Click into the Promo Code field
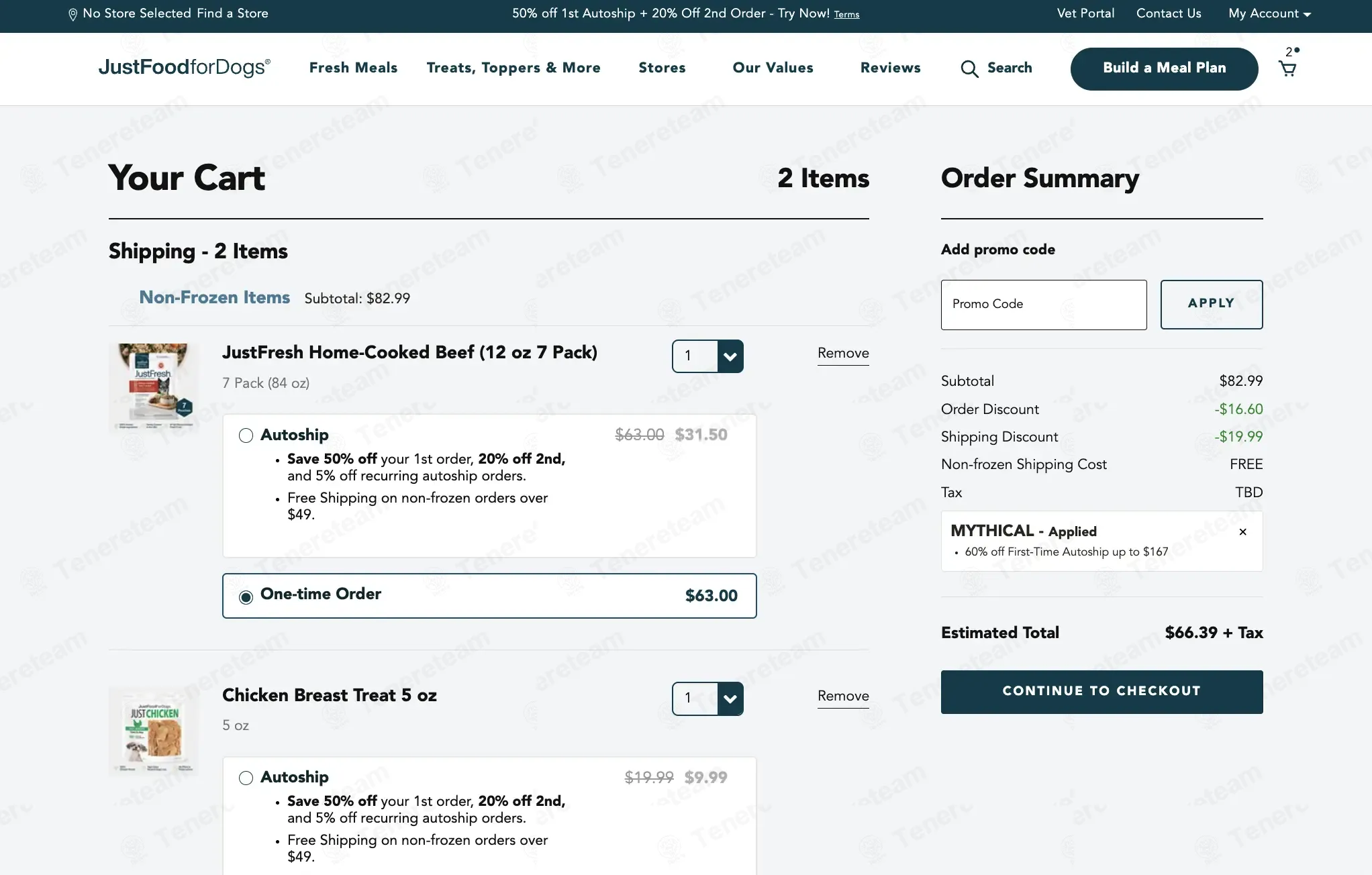This screenshot has width=1372, height=875. click(x=1044, y=305)
